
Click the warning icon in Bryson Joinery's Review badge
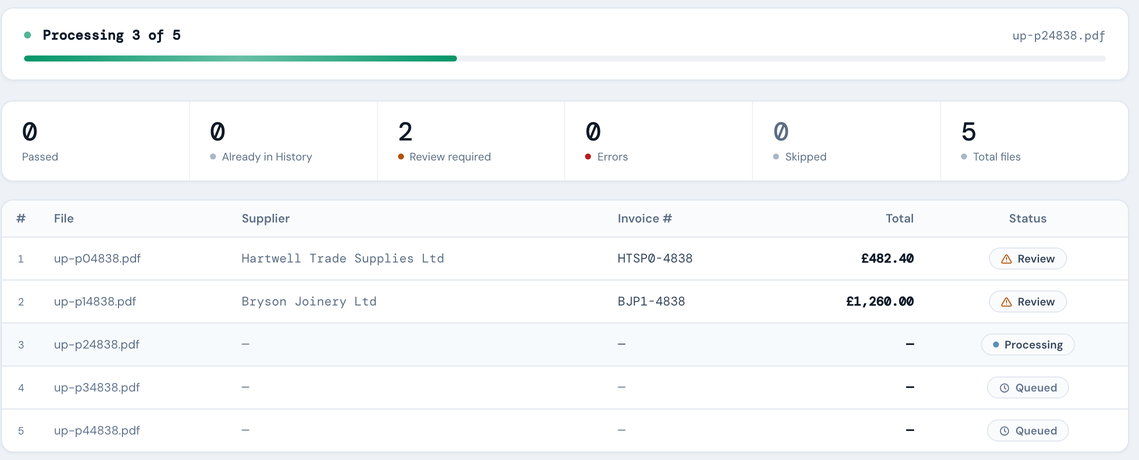1006,302
